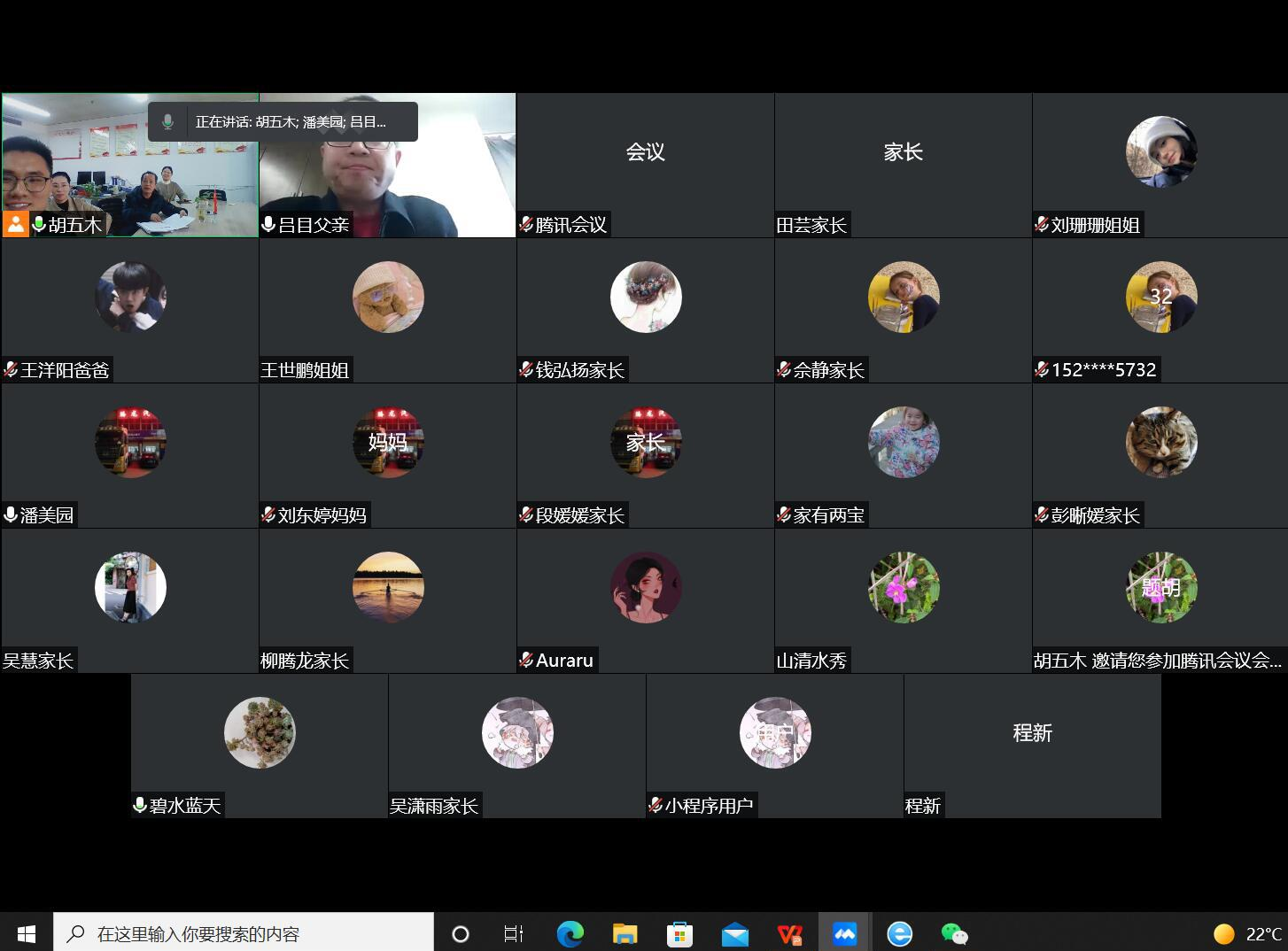The width and height of the screenshot is (1288, 951).
Task: Open Tencent Meeting from the taskbar
Action: [844, 933]
